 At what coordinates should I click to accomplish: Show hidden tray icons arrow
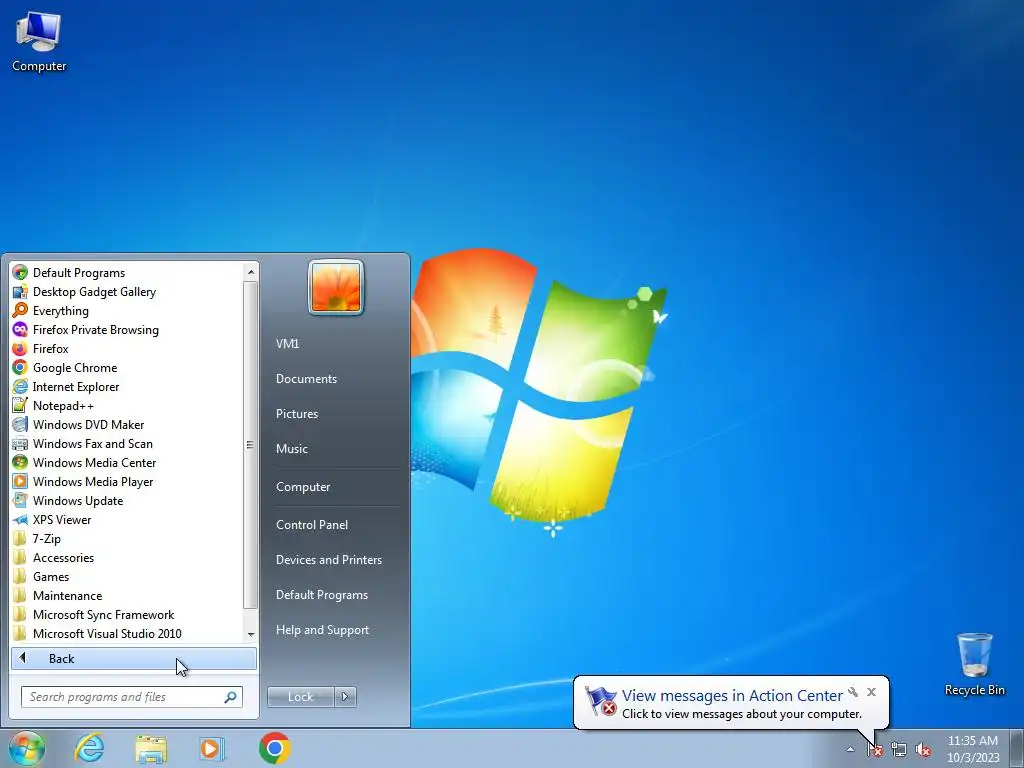[x=850, y=750]
